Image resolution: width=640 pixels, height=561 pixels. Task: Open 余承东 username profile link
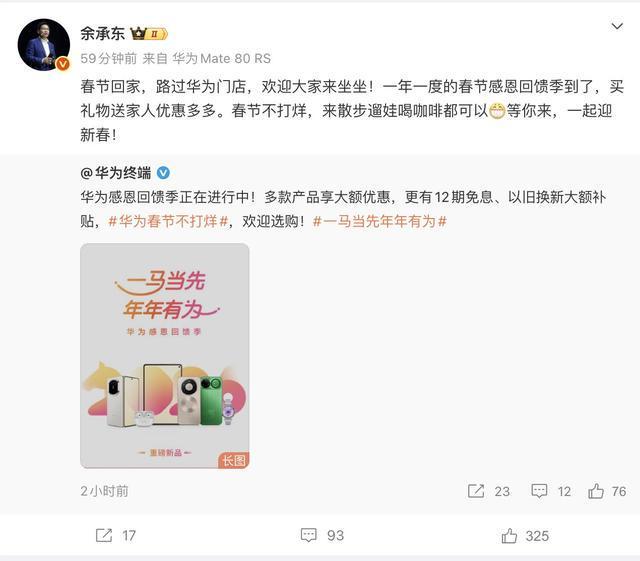pos(102,33)
